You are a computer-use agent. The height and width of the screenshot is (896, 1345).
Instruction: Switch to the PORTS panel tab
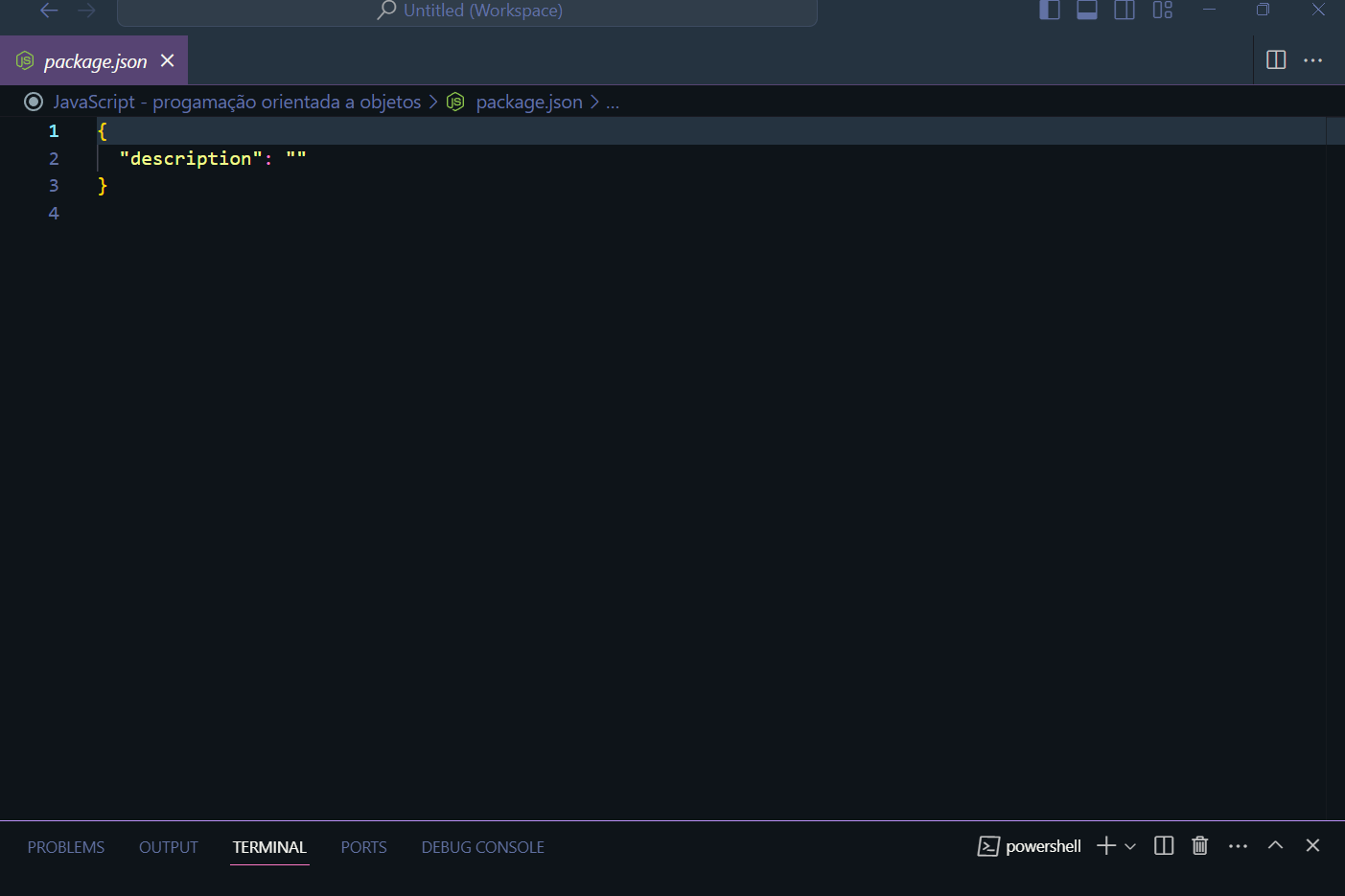(364, 847)
